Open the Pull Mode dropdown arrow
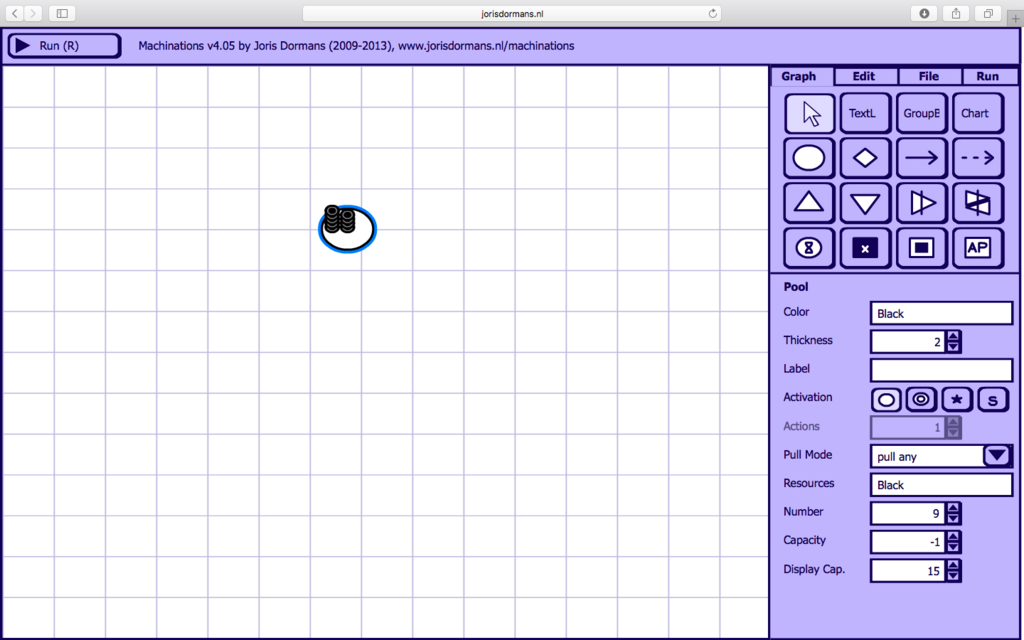Viewport: 1024px width, 640px height. pos(997,455)
